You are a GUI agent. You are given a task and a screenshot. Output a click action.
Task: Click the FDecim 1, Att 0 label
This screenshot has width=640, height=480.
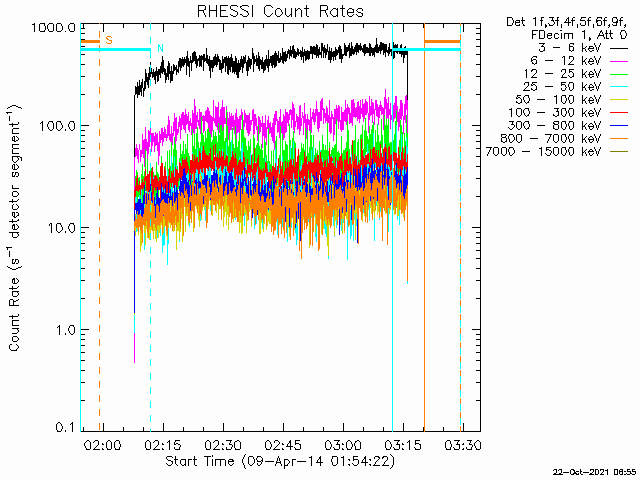click(x=579, y=35)
